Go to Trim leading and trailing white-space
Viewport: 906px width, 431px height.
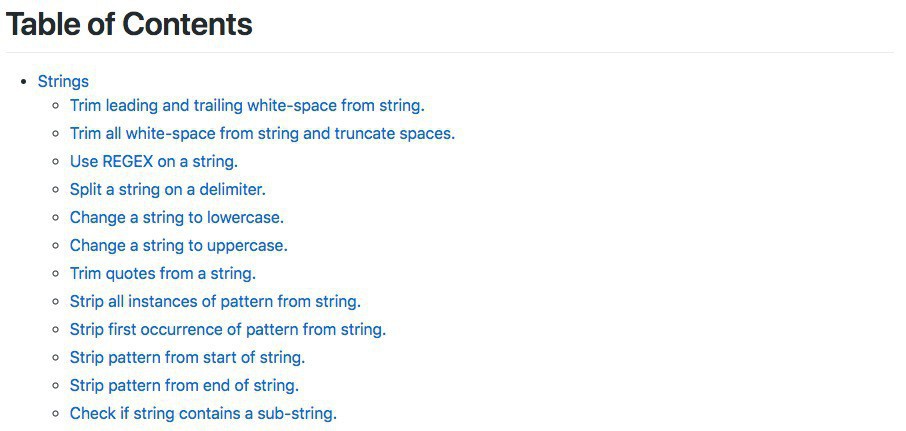pyautogui.click(x=247, y=105)
